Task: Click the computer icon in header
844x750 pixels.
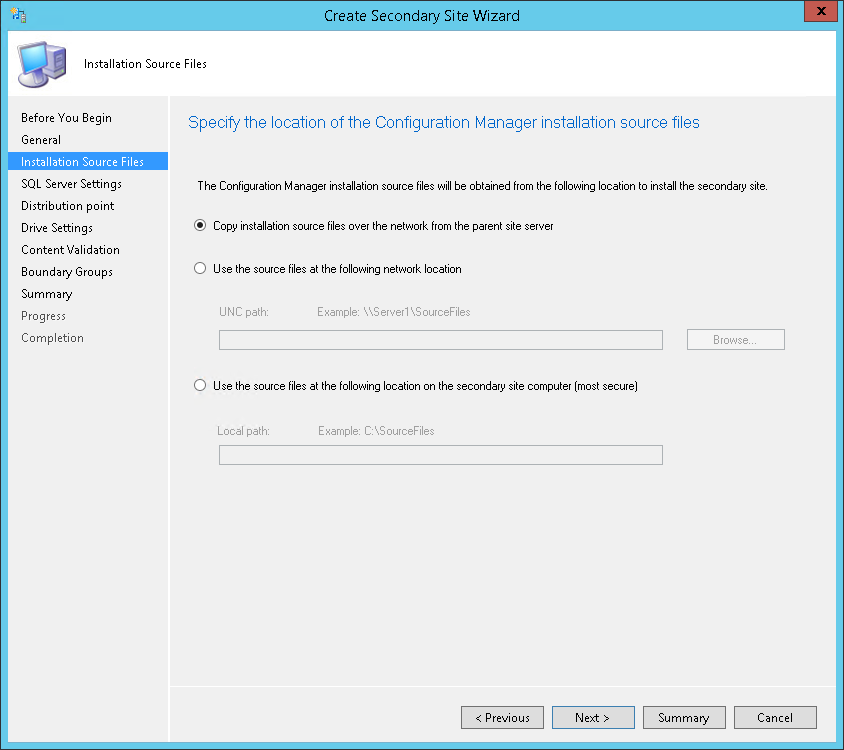Action: [42, 64]
